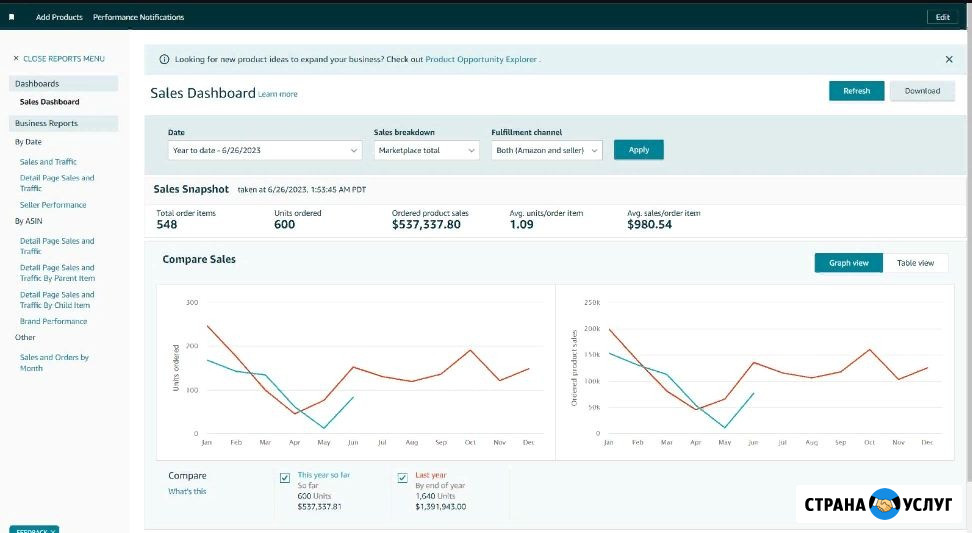972x533 pixels.
Task: Open Add Products menu item
Action: click(x=59, y=17)
